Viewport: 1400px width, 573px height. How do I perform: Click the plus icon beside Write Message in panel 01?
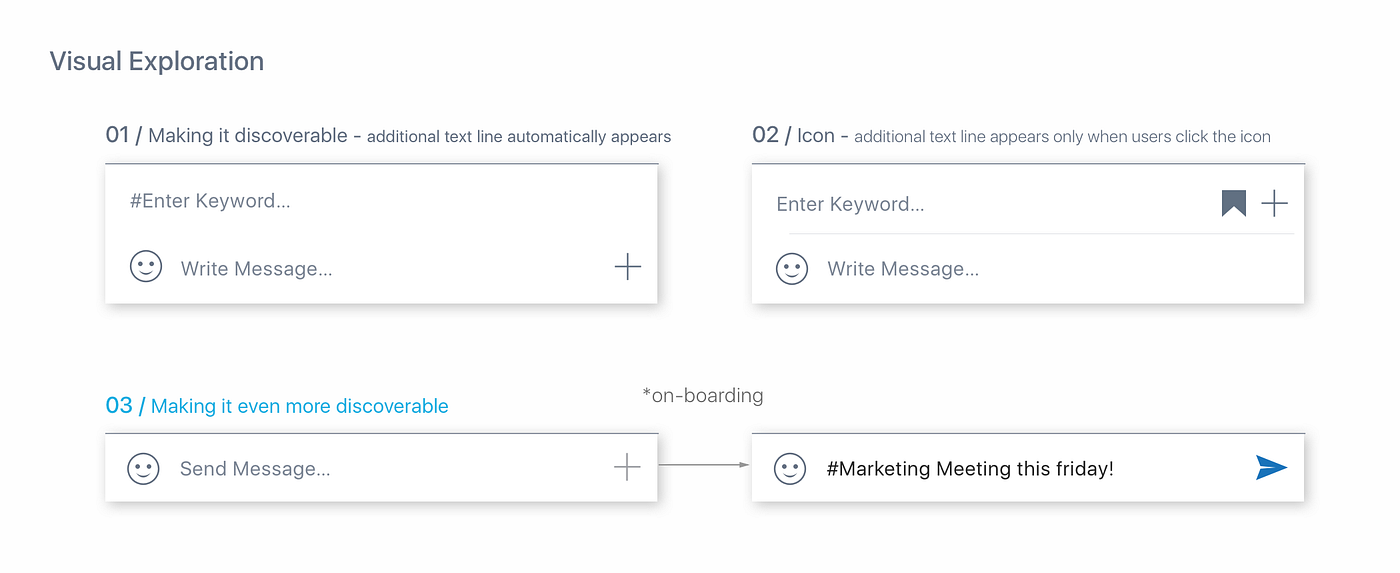point(627,267)
